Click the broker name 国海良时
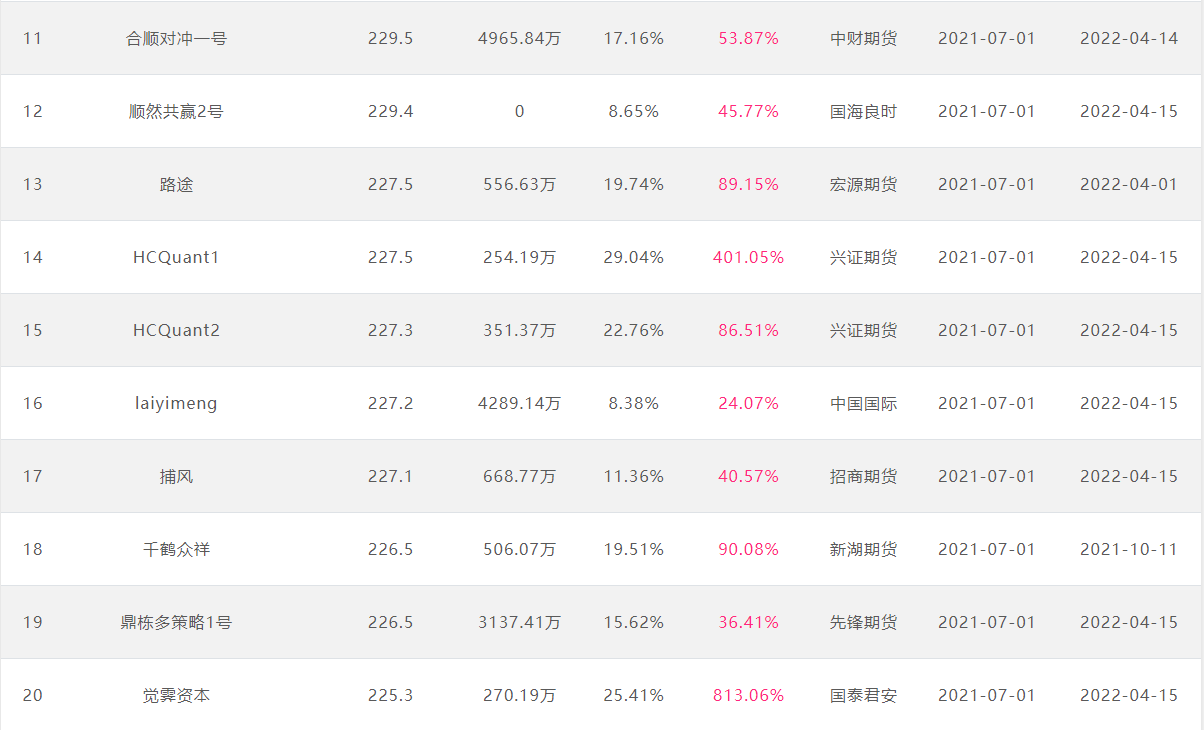 [863, 111]
